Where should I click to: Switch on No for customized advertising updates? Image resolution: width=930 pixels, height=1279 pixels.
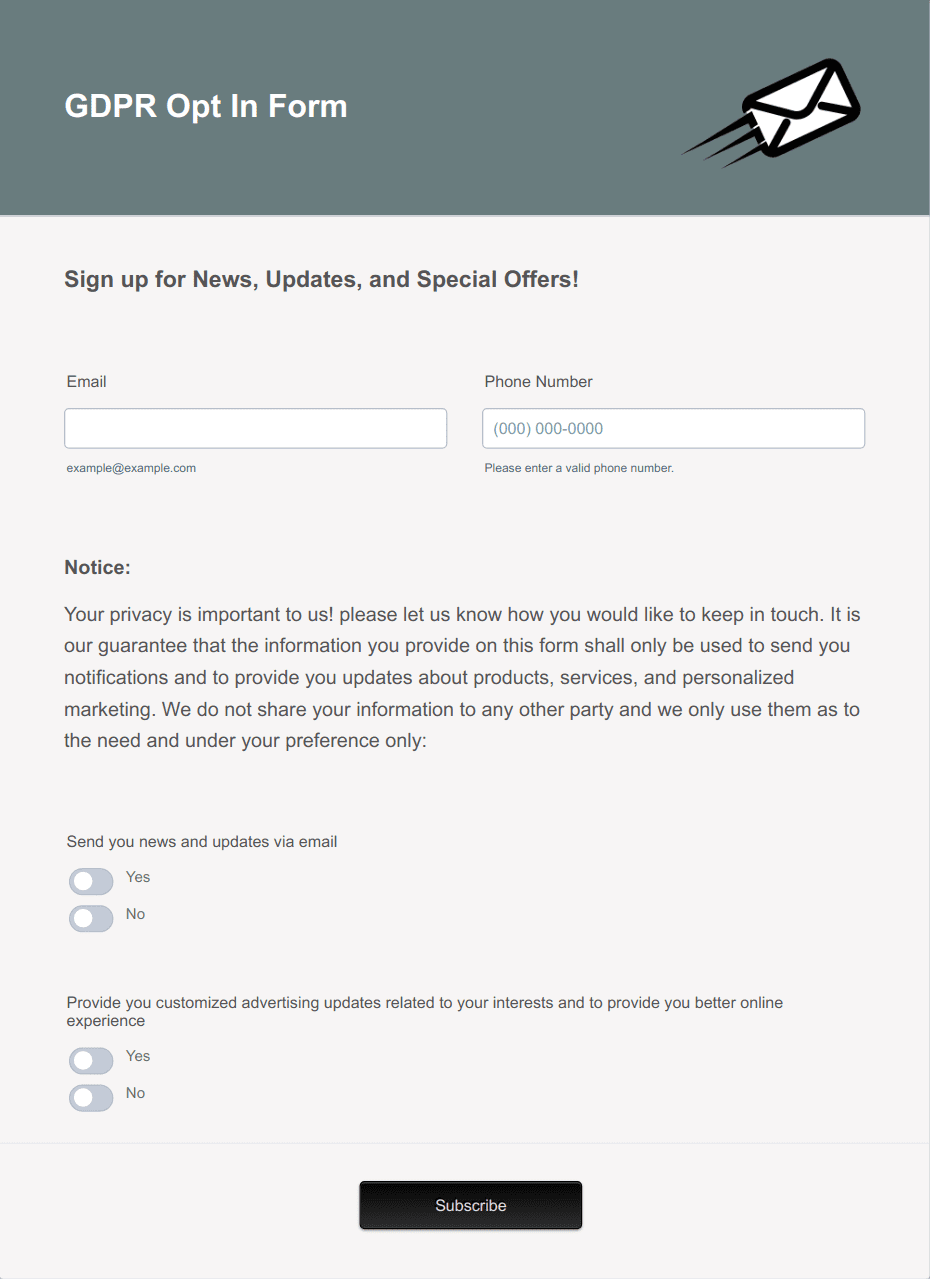91,1097
